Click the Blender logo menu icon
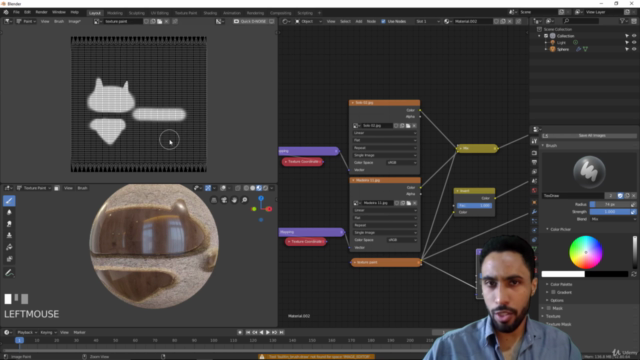The height and width of the screenshot is (360, 640). tap(6, 12)
